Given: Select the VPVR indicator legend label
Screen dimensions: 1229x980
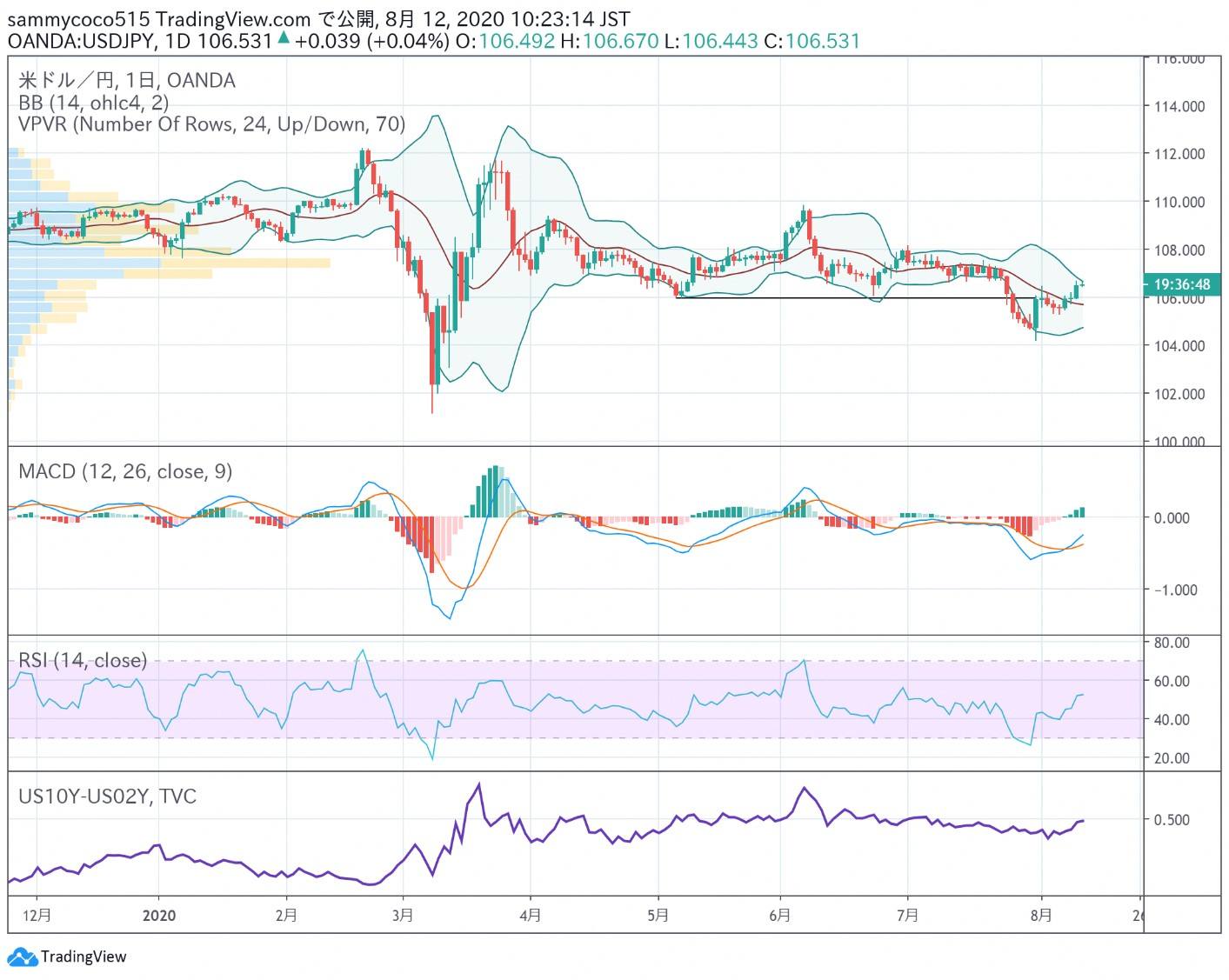Looking at the screenshot, I should (211, 124).
